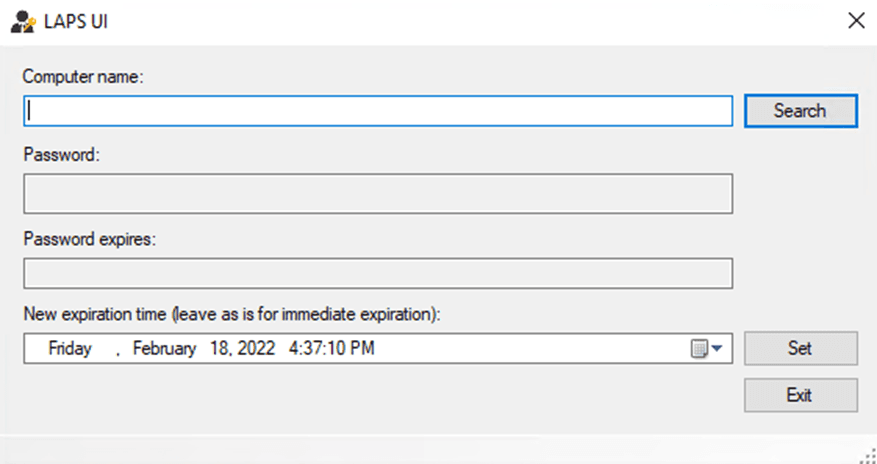877x464 pixels.
Task: Click inside the Password field
Action: (x=378, y=193)
